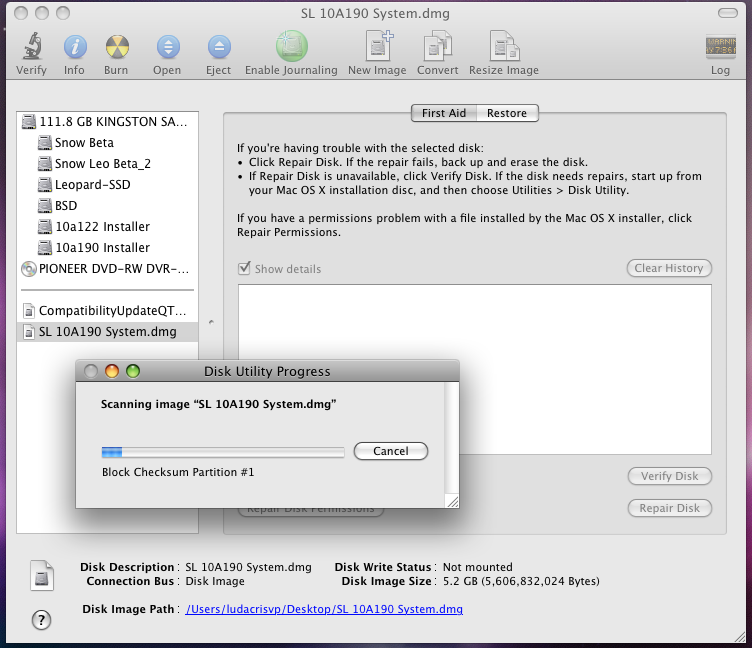Click the help question mark button
The width and height of the screenshot is (752, 648).
[x=42, y=620]
